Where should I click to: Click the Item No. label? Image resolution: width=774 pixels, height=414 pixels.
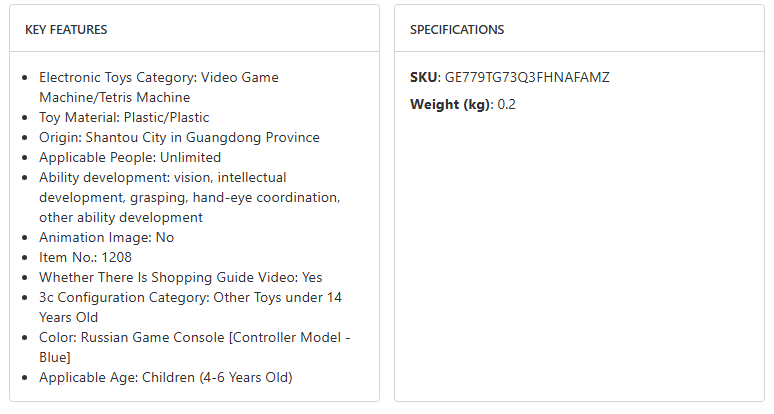[x=67, y=257]
